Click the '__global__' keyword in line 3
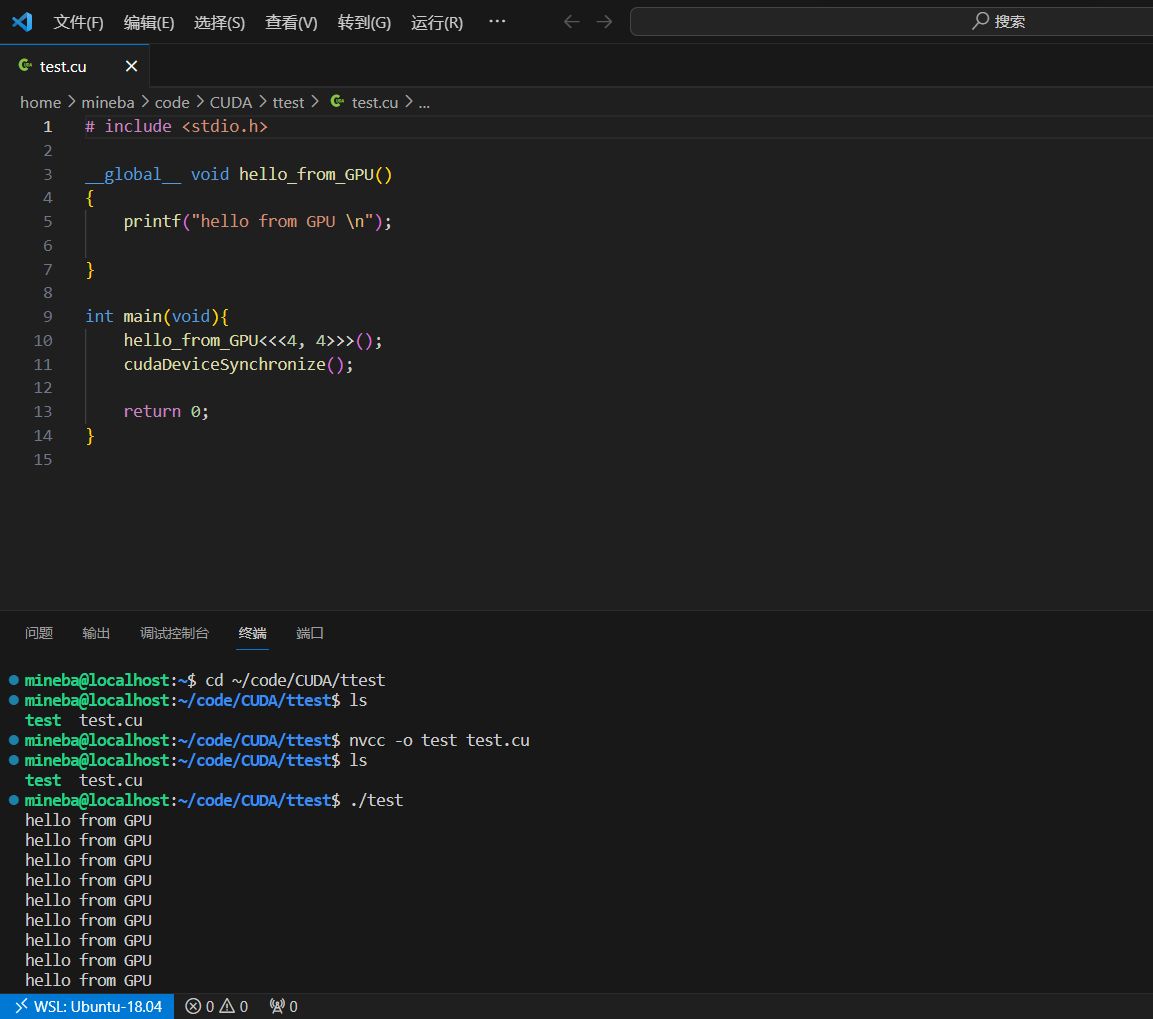This screenshot has width=1153, height=1019. (133, 174)
